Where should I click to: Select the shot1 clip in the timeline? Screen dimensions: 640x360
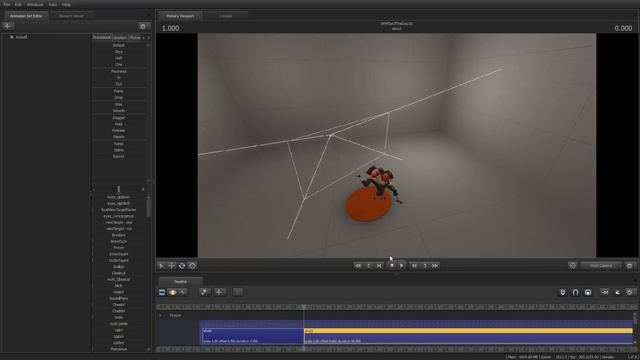252,336
